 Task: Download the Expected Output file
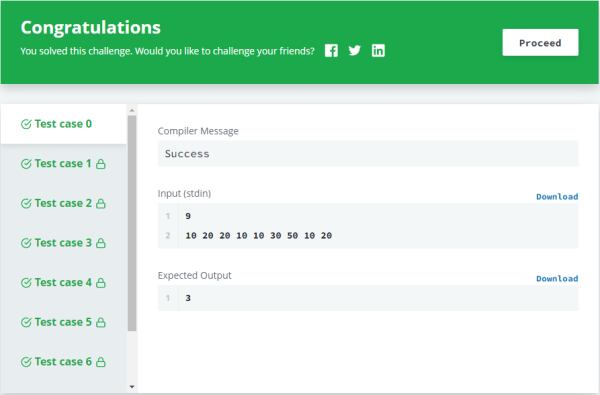click(x=557, y=279)
